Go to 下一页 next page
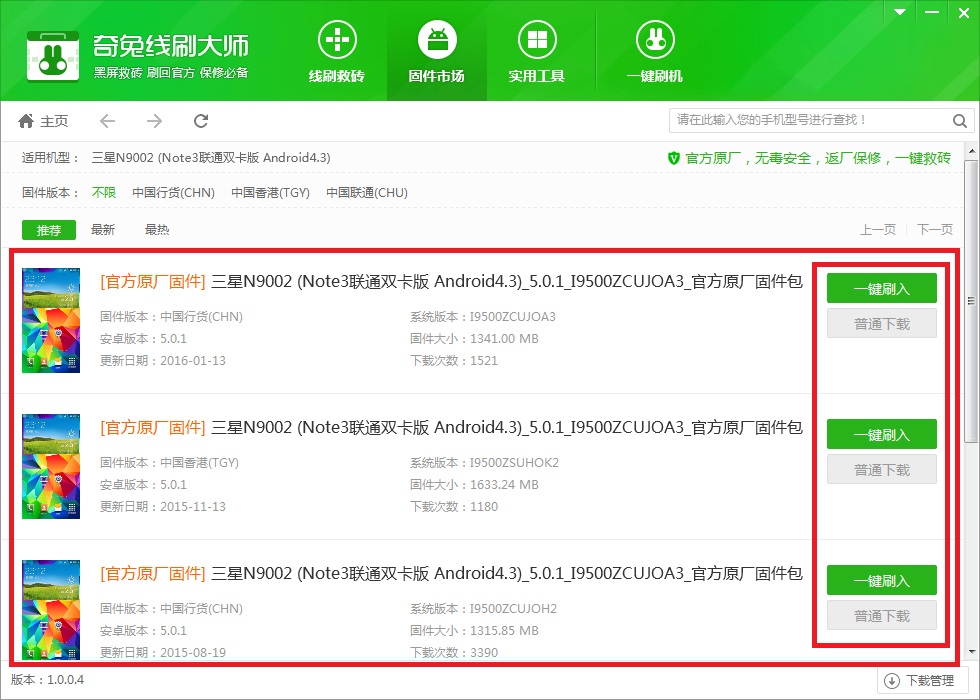Screen dimensions: 980x700 pos(935,229)
